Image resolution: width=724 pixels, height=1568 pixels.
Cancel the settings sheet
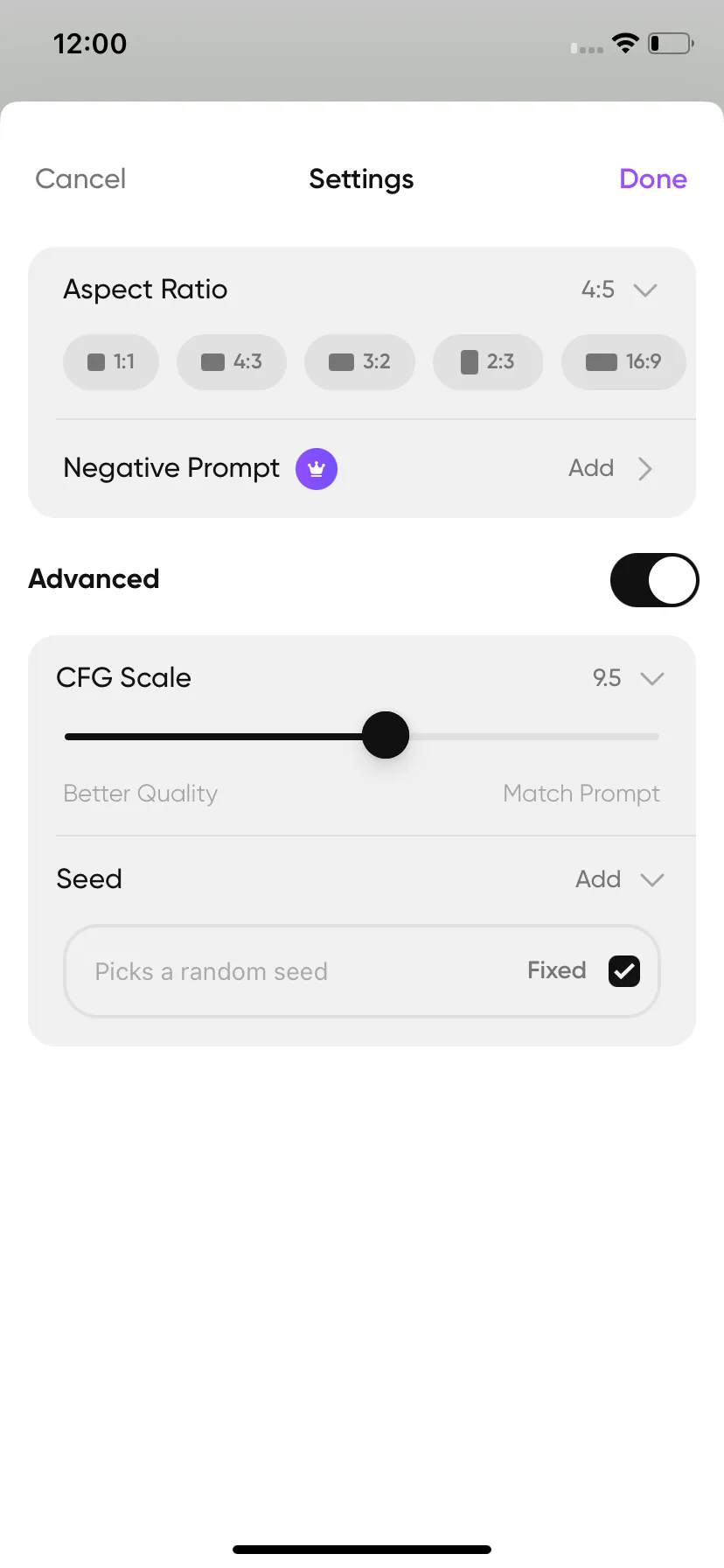click(80, 178)
